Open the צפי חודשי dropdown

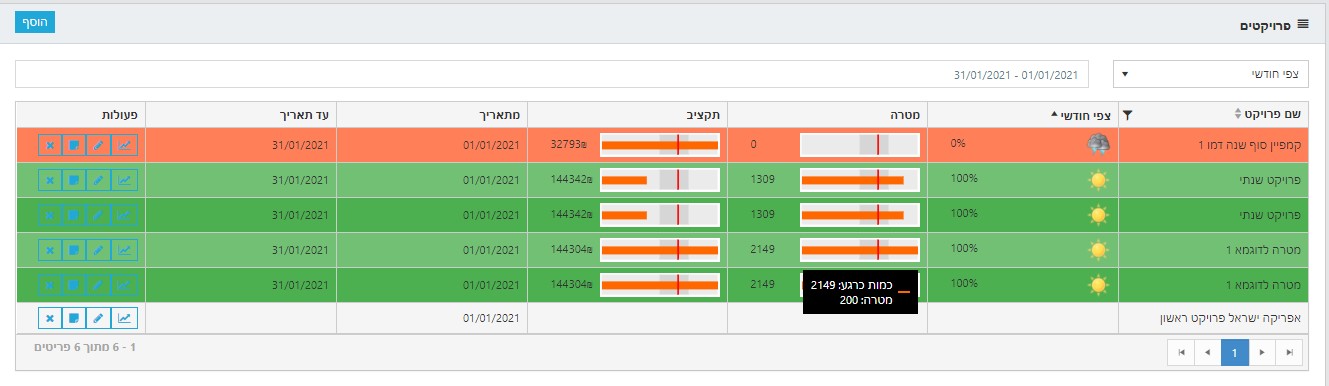click(1214, 74)
